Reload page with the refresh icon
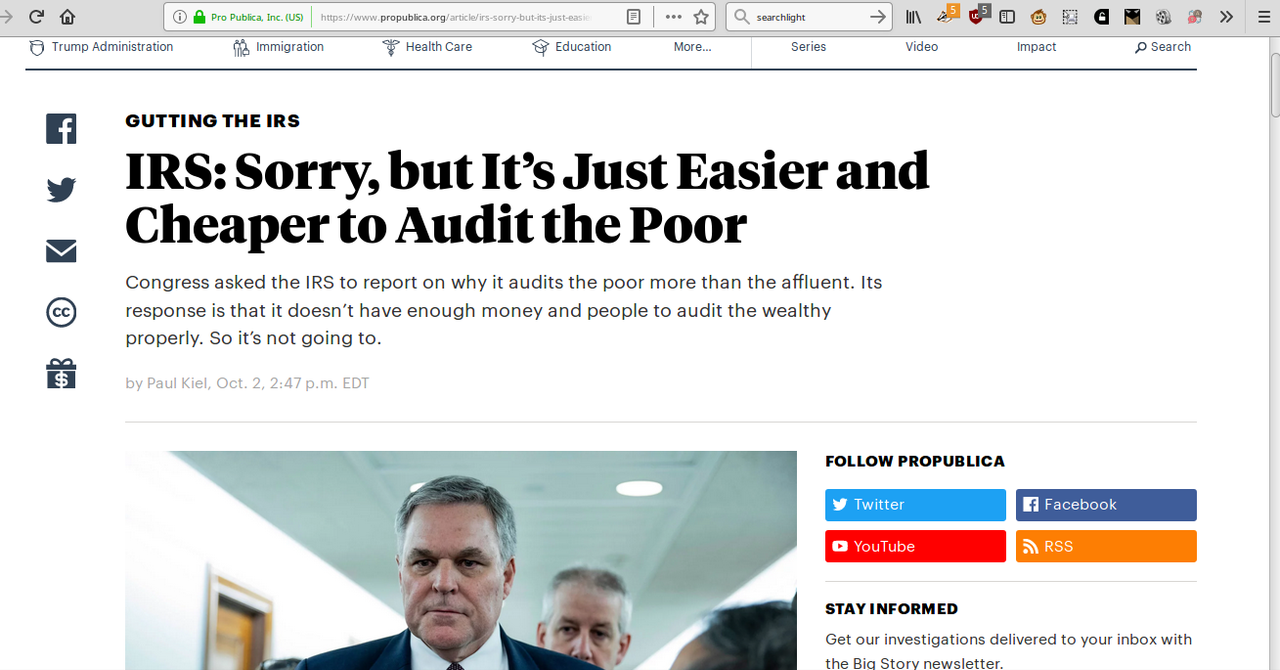Viewport: 1280px width, 670px height. [36, 17]
